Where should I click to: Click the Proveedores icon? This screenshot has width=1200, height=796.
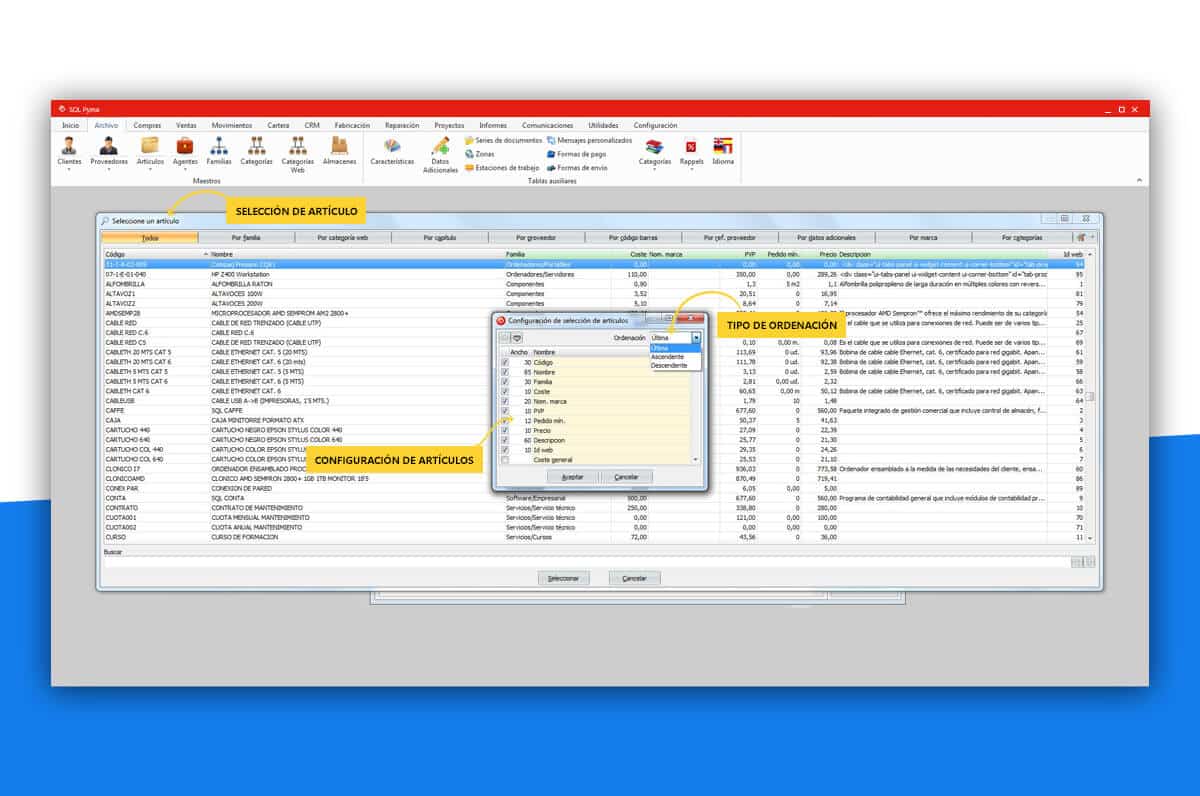(109, 147)
